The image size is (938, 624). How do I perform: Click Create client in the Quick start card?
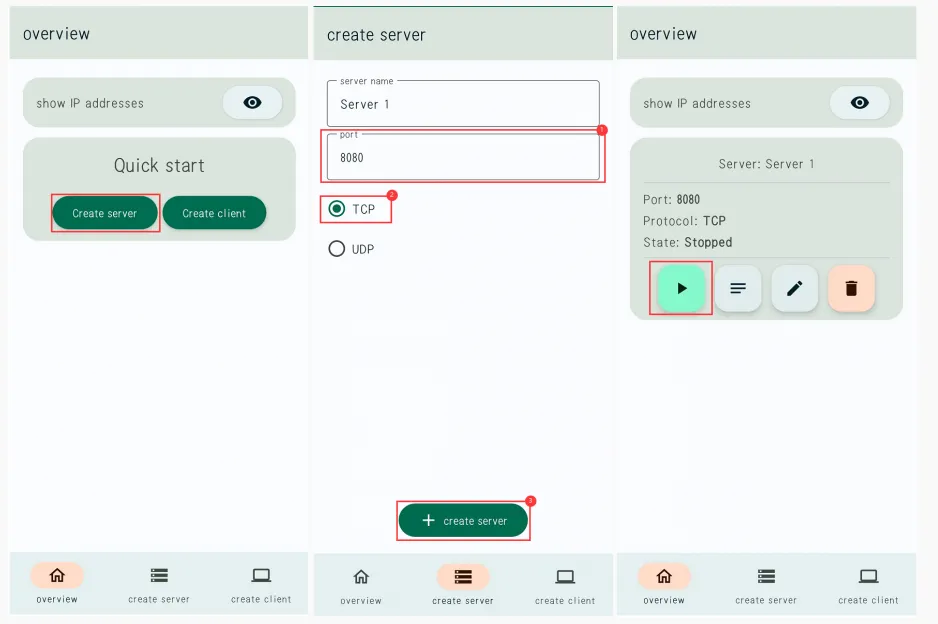pyautogui.click(x=214, y=213)
